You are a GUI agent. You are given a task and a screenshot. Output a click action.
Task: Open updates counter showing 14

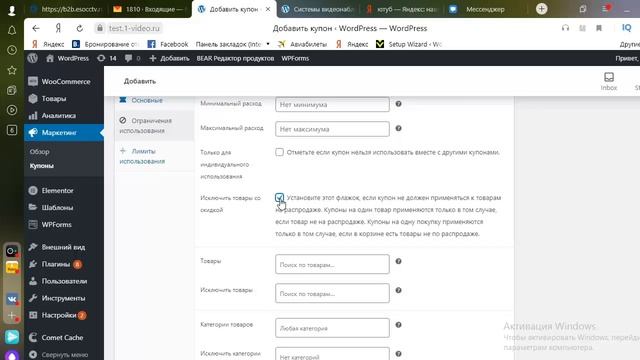coord(107,58)
